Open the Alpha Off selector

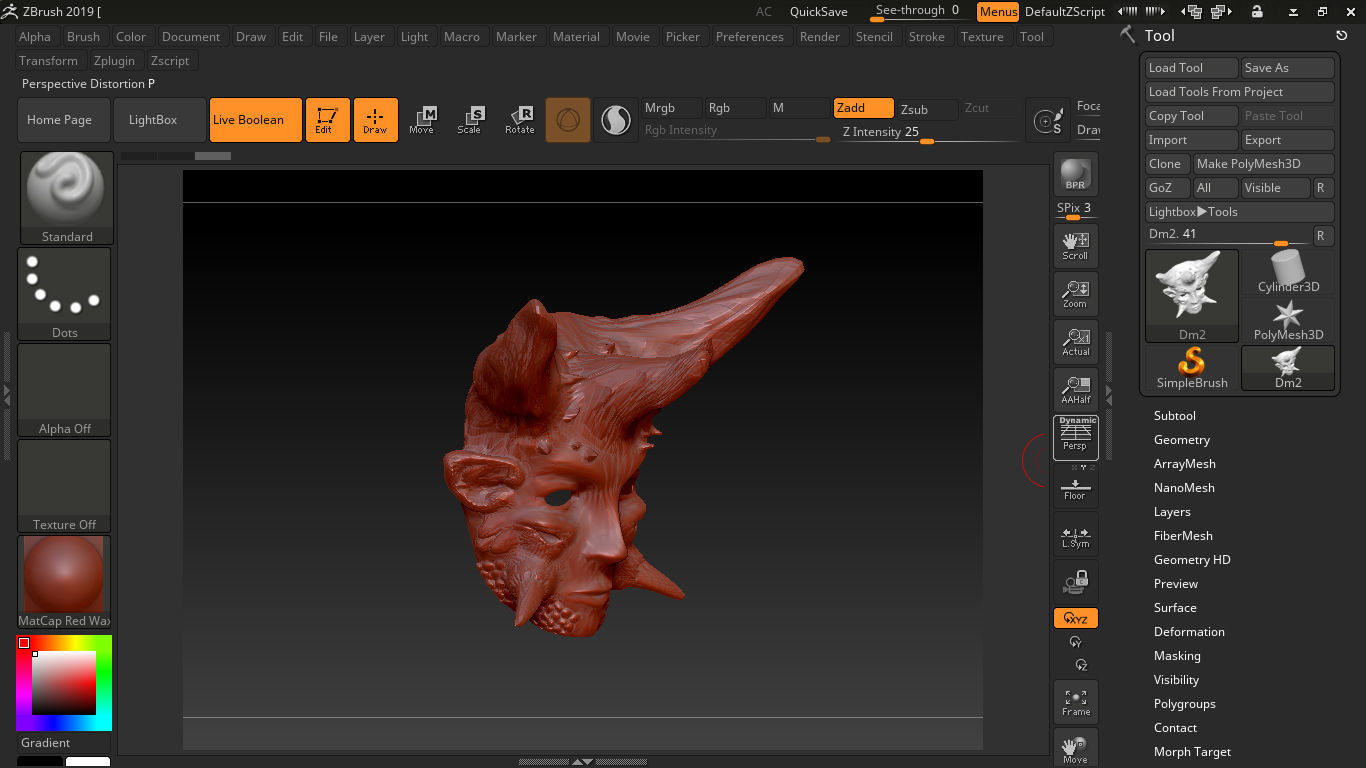(x=64, y=390)
